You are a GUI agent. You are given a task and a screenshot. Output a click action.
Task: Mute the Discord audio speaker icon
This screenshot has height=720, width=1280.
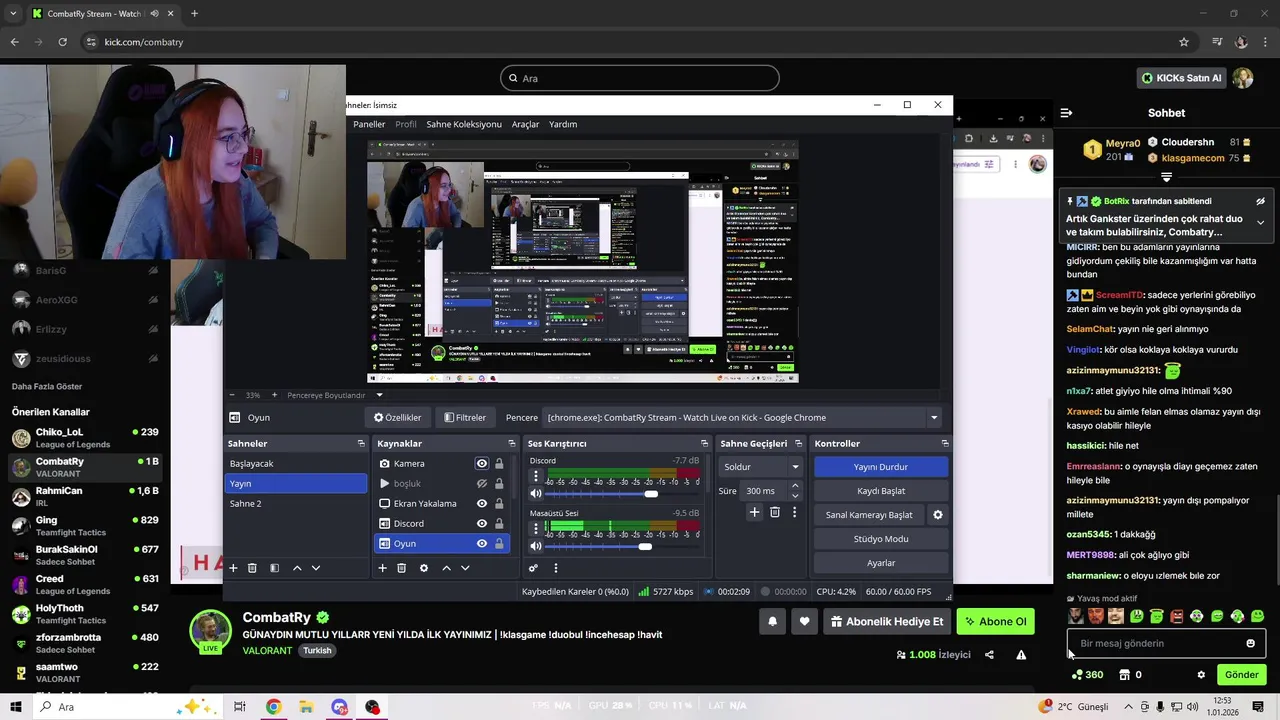tap(536, 494)
